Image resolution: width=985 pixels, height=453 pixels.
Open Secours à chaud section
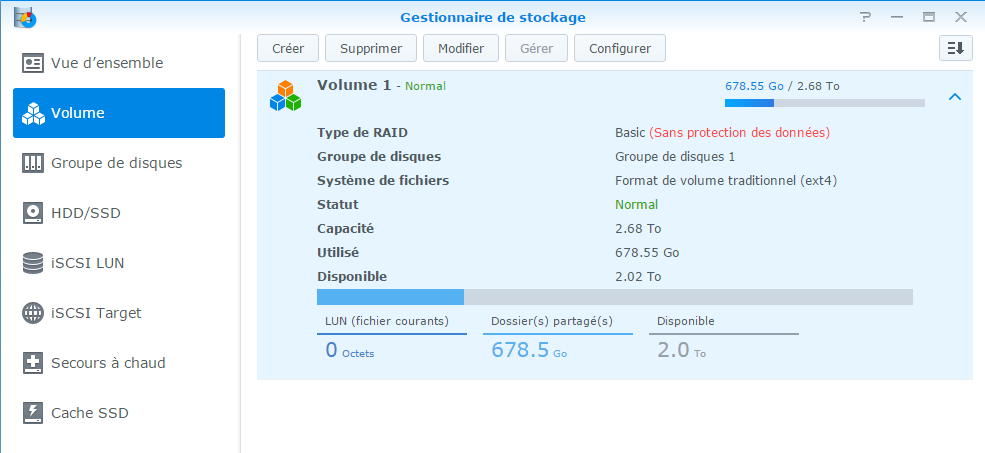coord(119,363)
